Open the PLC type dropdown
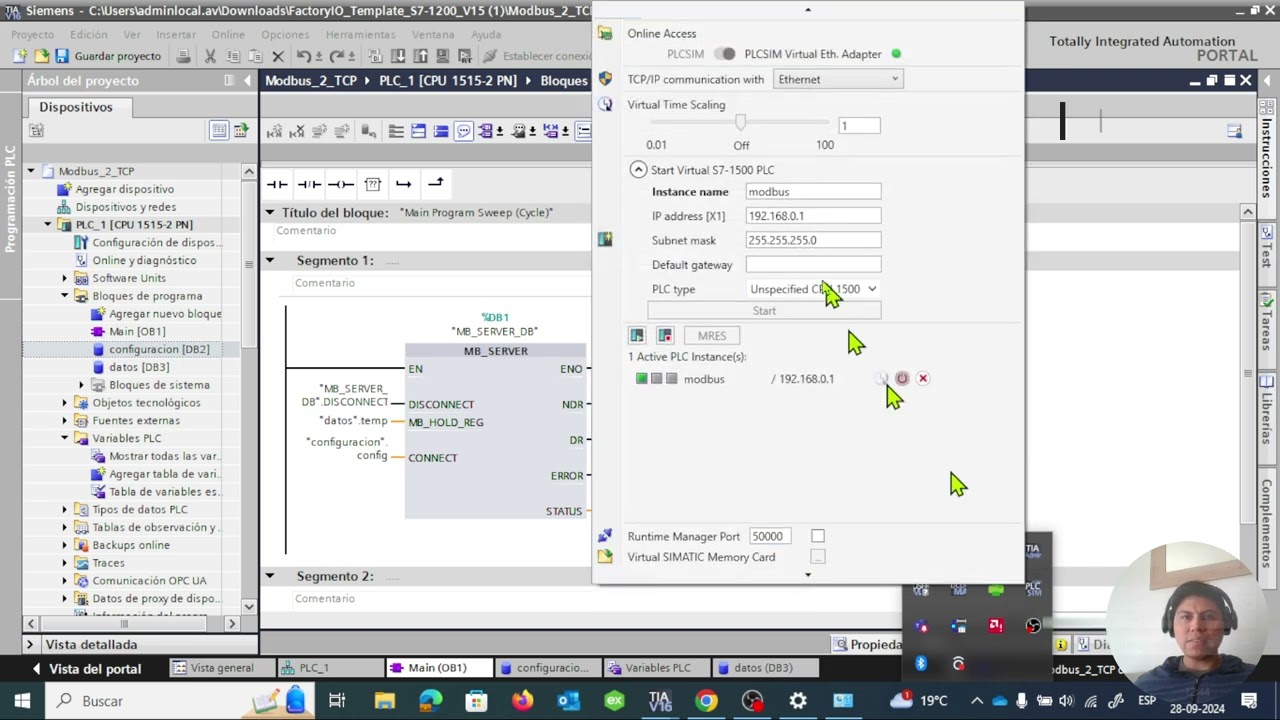The width and height of the screenshot is (1280, 720). 813,289
